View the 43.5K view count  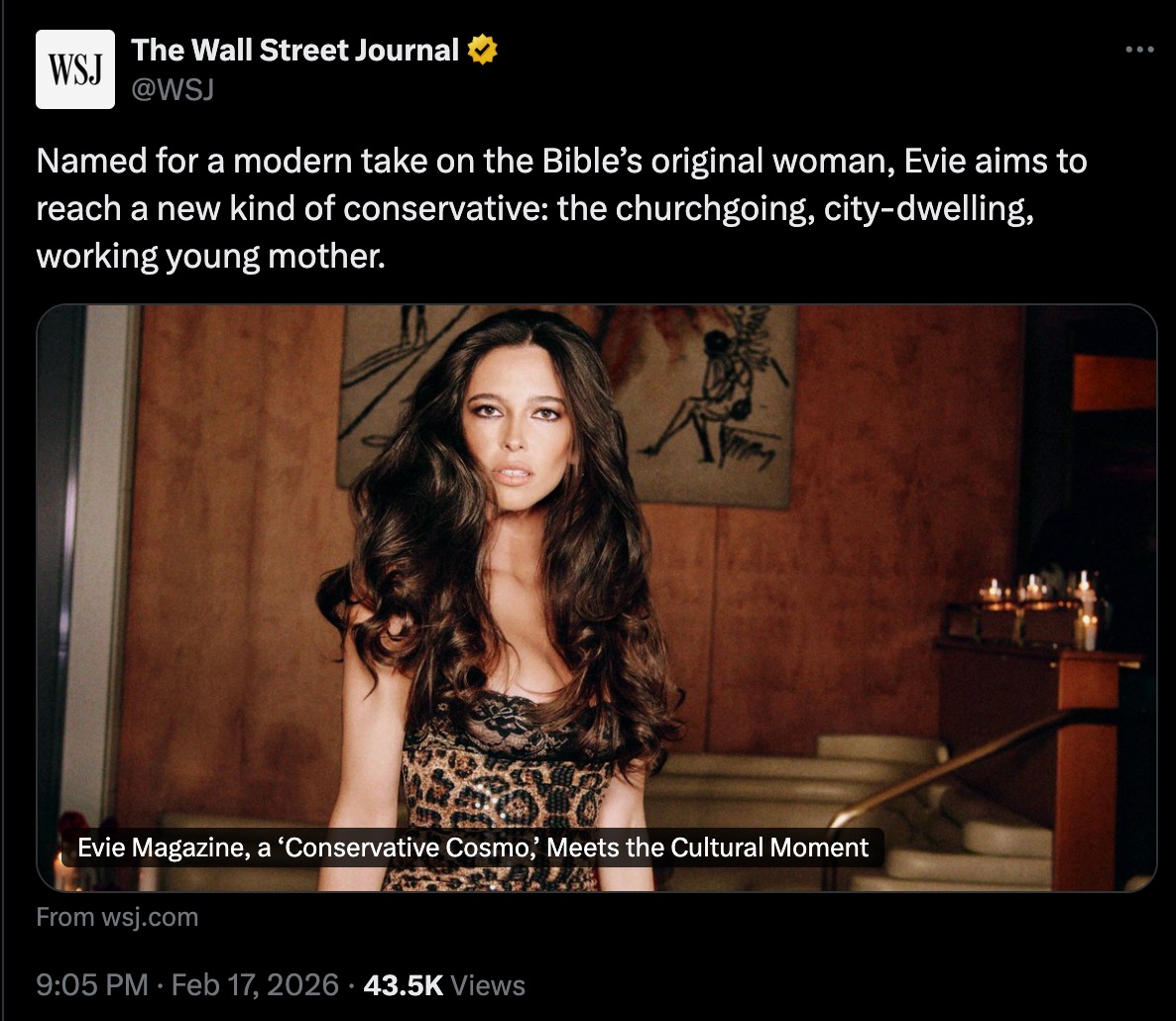(x=404, y=985)
